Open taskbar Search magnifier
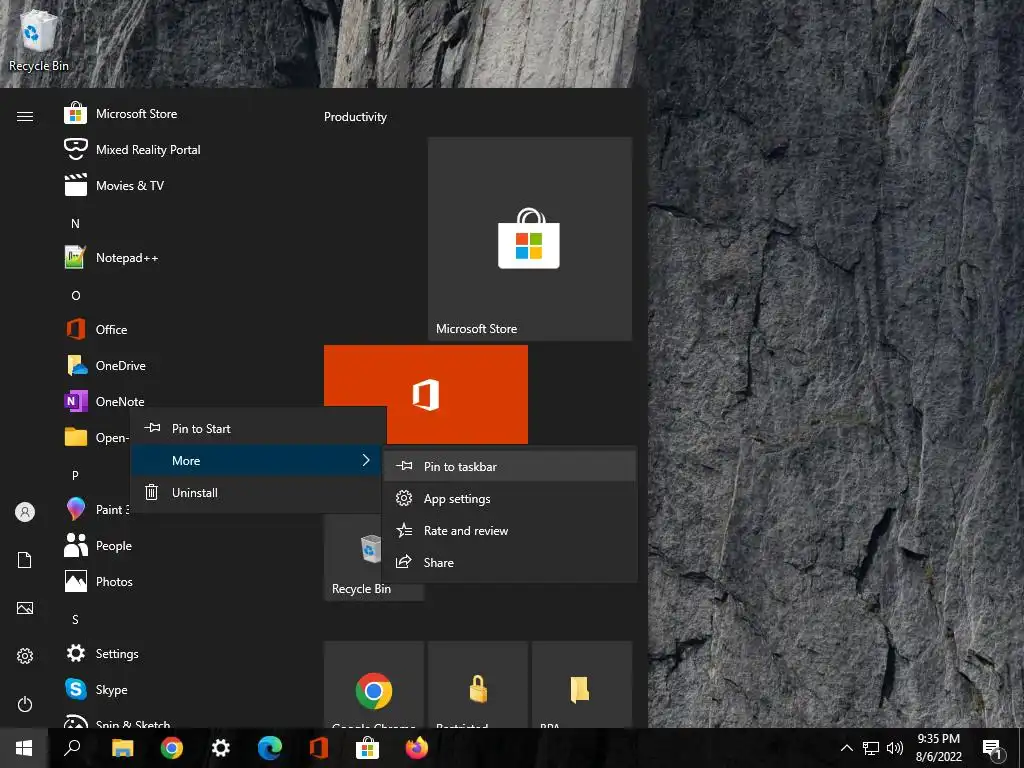The width and height of the screenshot is (1024, 768). [72, 748]
